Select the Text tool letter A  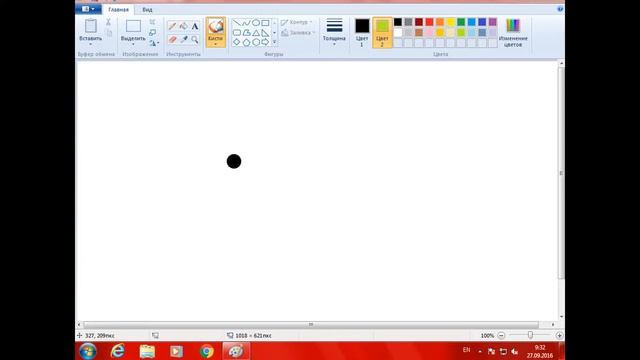(x=195, y=26)
